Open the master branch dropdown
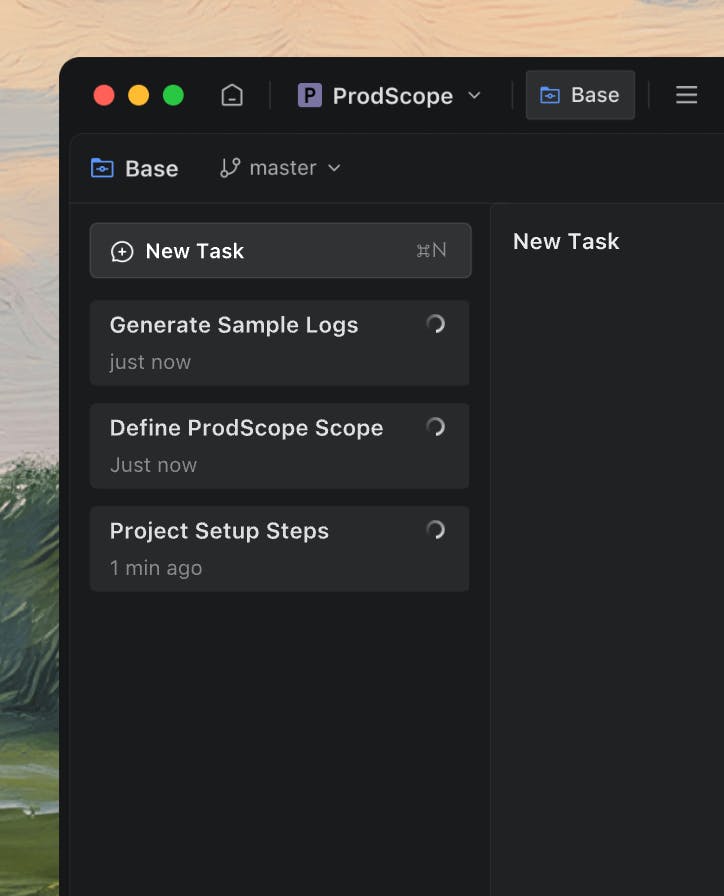The image size is (724, 896). coord(282,168)
